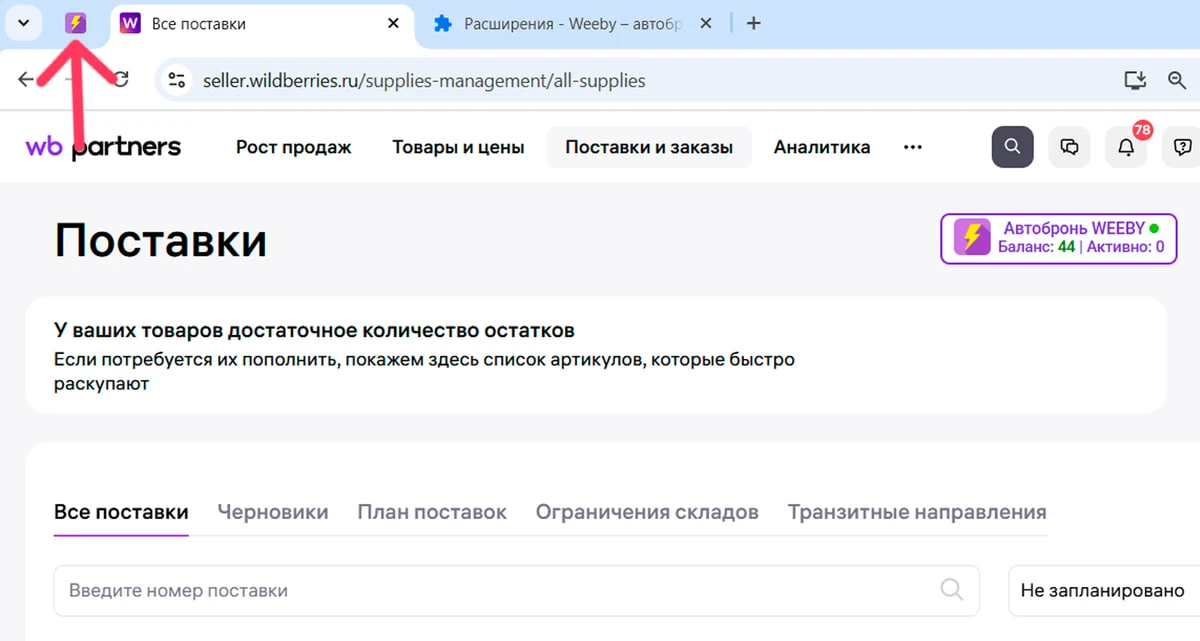Click the Weeby lightning icon in widget
1200x641 pixels.
click(972, 238)
